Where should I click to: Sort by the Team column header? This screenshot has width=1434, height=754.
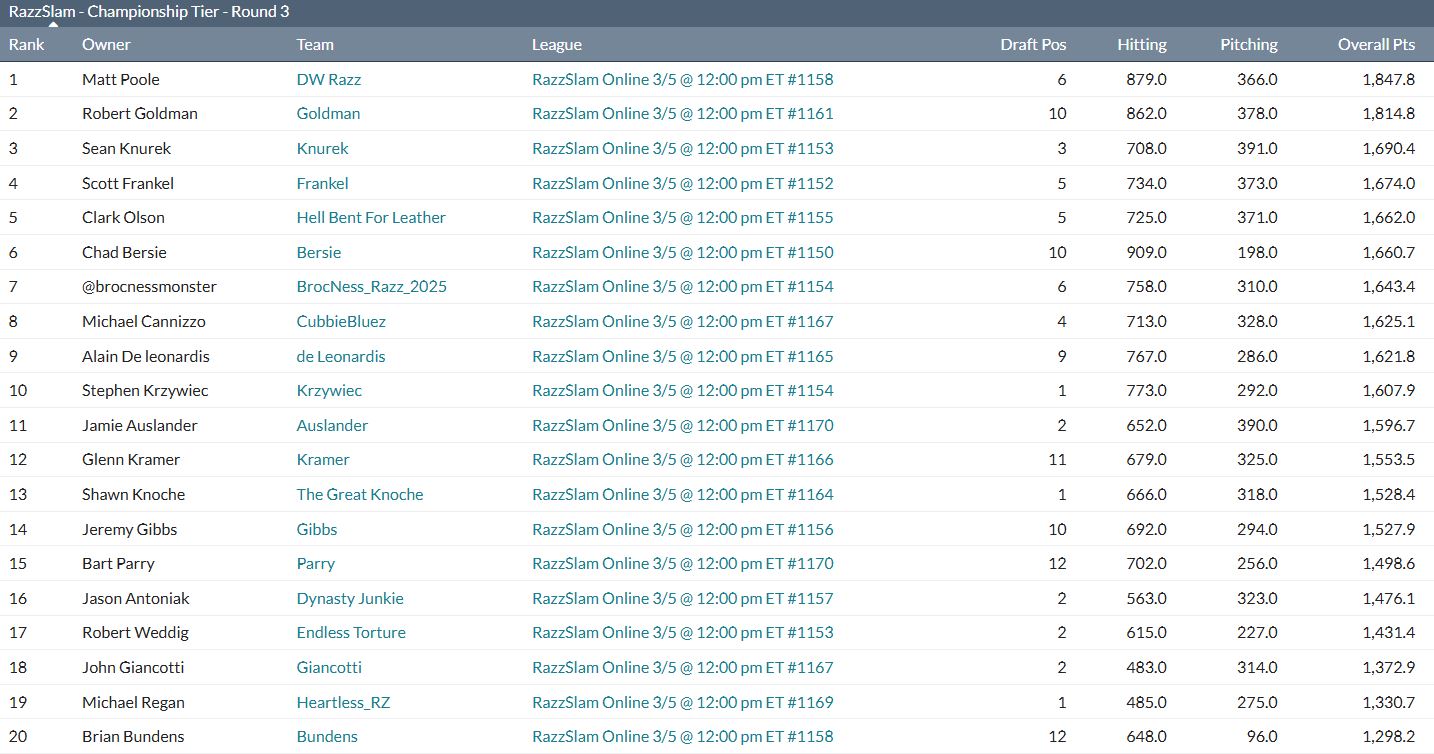tap(315, 44)
